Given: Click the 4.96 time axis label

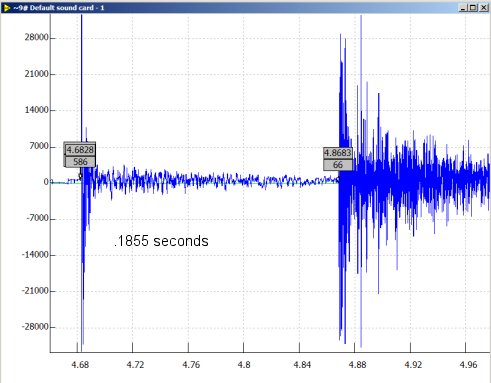Looking at the screenshot, I should click(468, 365).
